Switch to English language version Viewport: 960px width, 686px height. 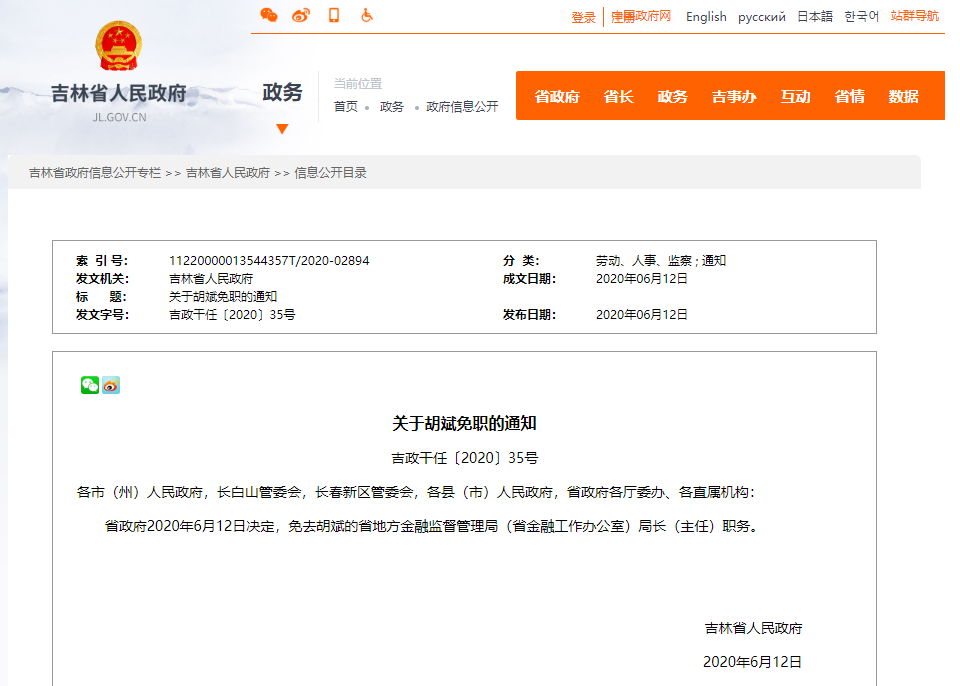coord(706,17)
